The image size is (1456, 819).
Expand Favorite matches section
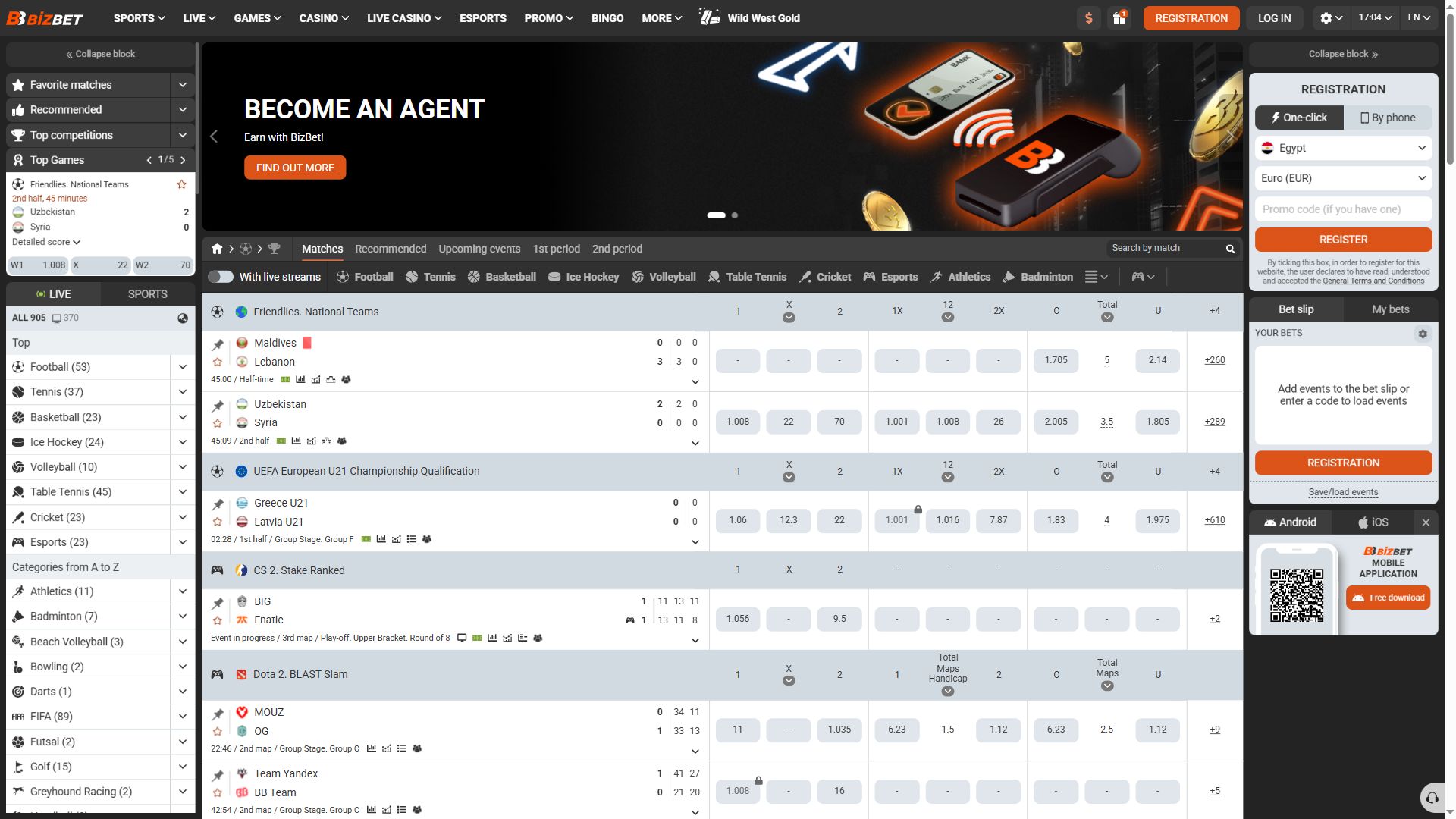point(183,85)
